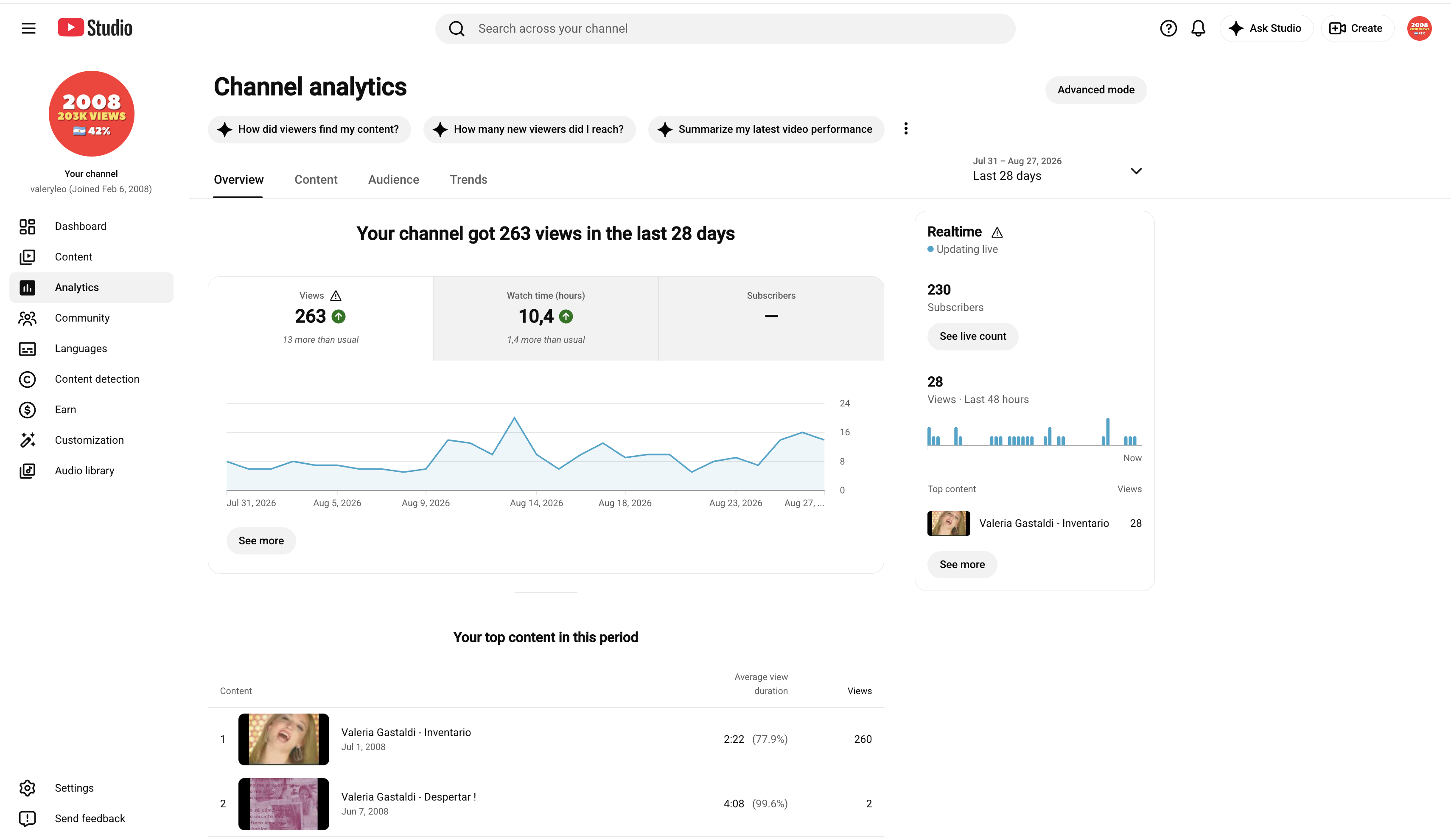Open Community from the sidebar

point(91,318)
